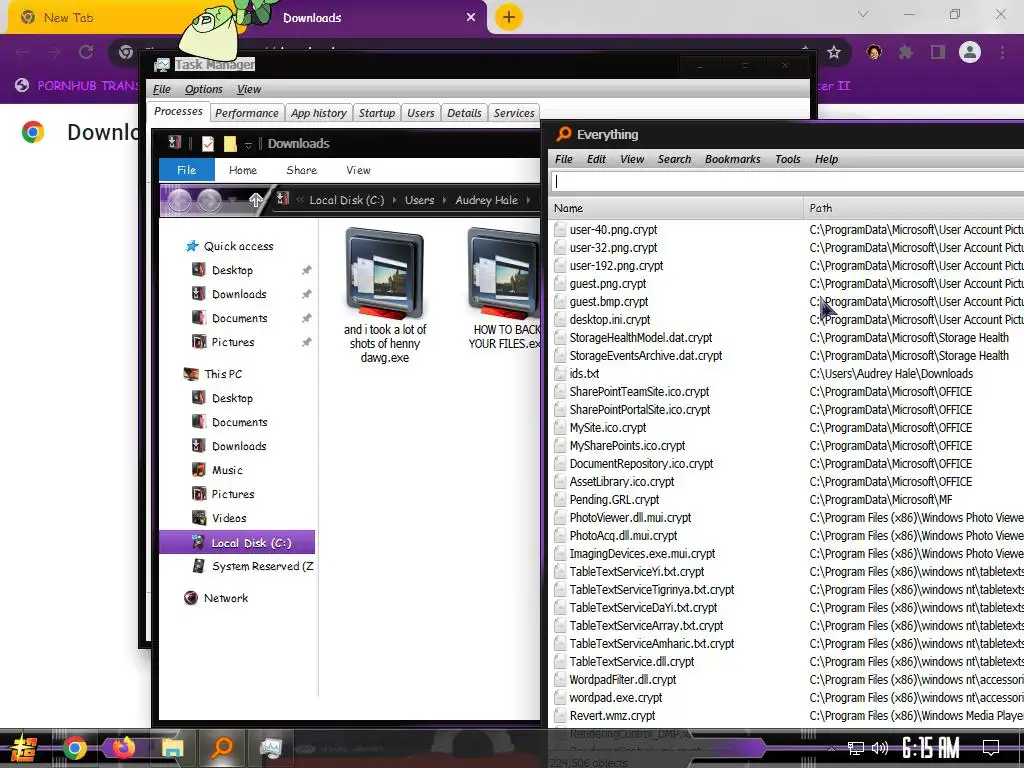This screenshot has width=1024, height=768.
Task: Switch to the Performance tab in Task Manager
Action: tap(247, 113)
